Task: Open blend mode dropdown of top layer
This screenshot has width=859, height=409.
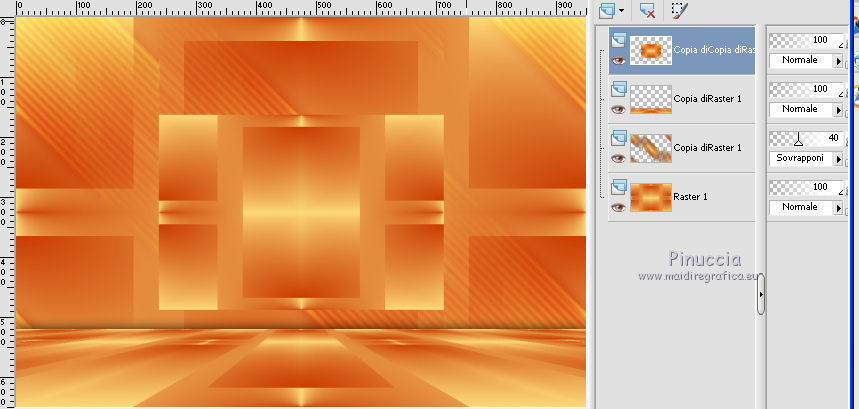Action: pos(838,61)
